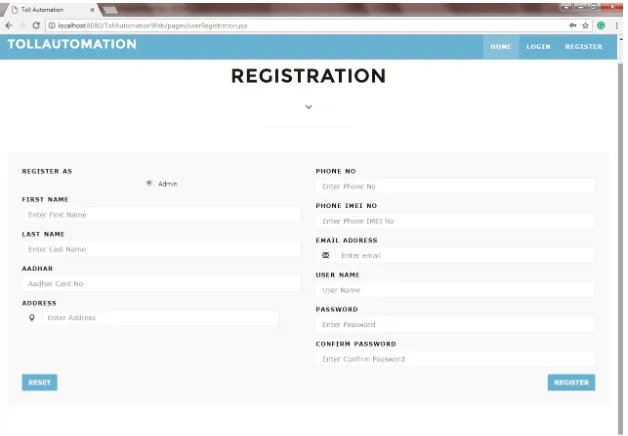Submit the form with the Register button

click(572, 382)
